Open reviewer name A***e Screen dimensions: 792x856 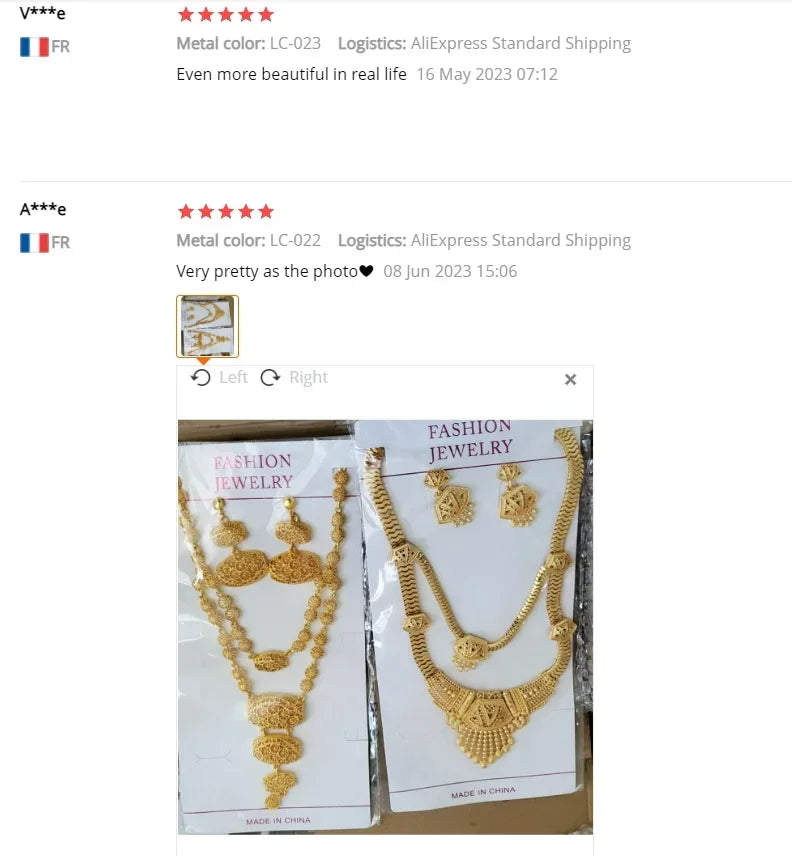[43, 209]
